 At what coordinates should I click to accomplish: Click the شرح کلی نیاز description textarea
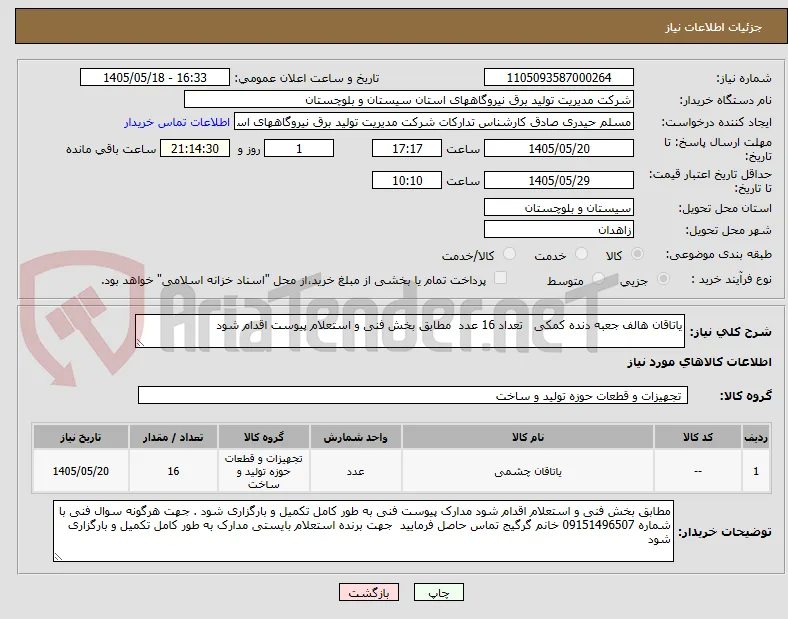tap(410, 331)
